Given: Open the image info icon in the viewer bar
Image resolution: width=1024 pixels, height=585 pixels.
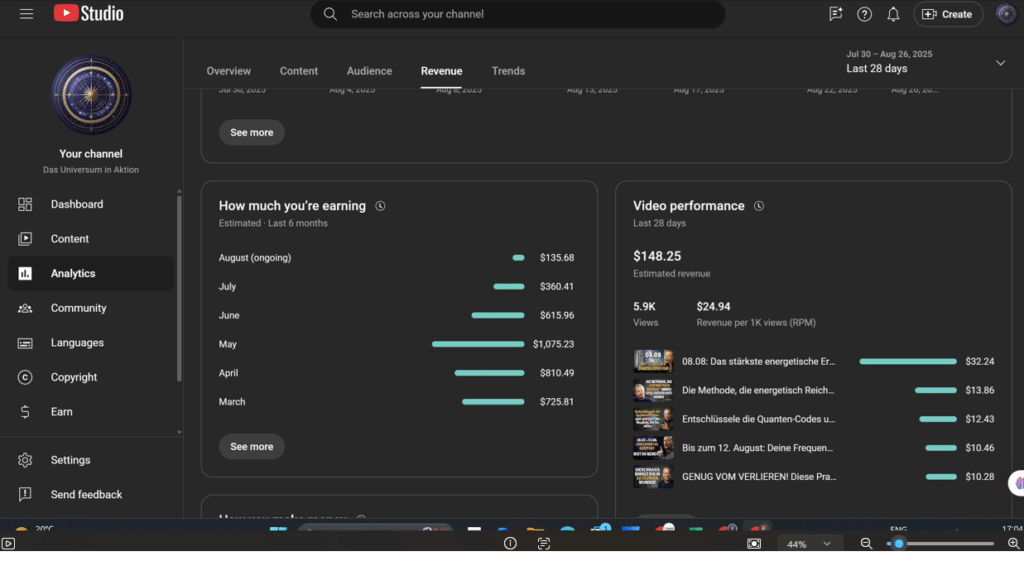Looking at the screenshot, I should coord(510,544).
